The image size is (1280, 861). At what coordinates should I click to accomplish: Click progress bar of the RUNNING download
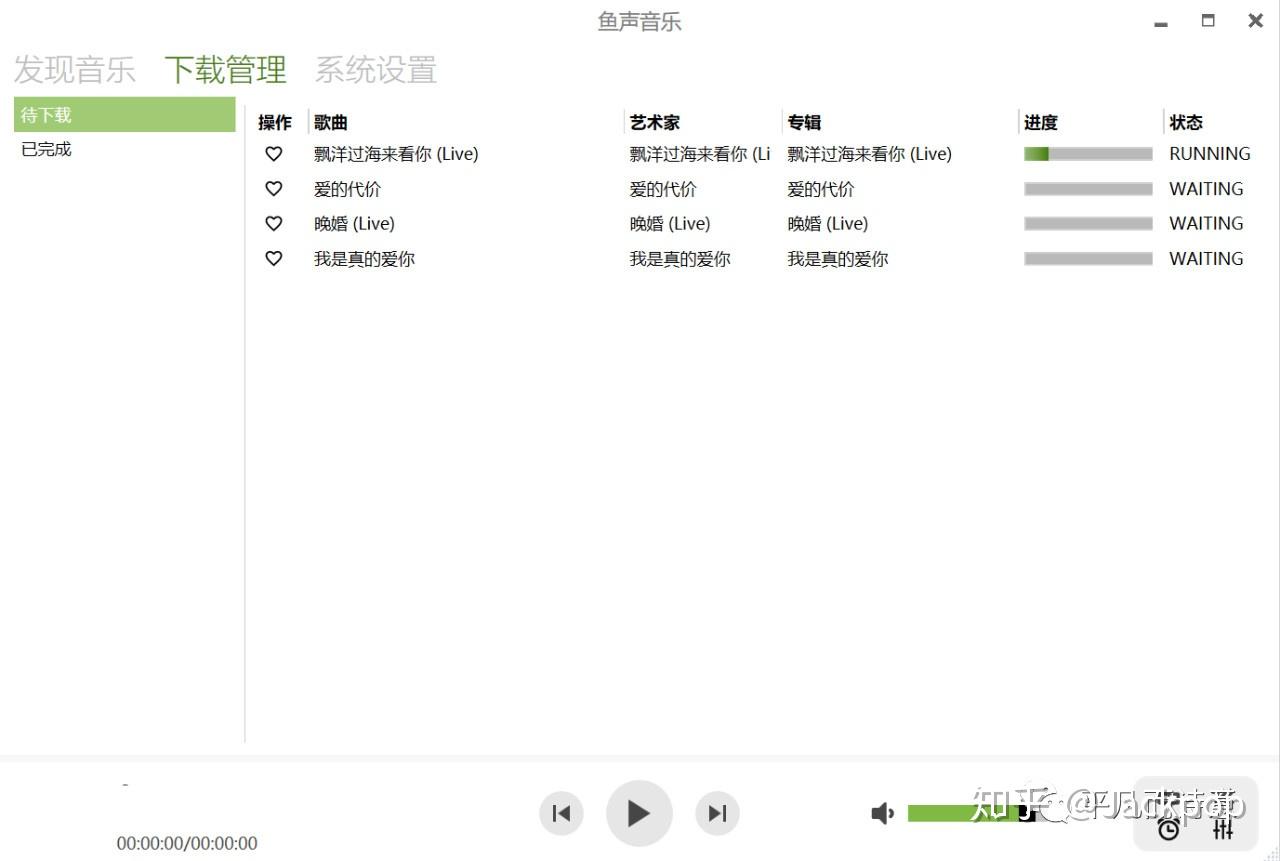(1088, 154)
